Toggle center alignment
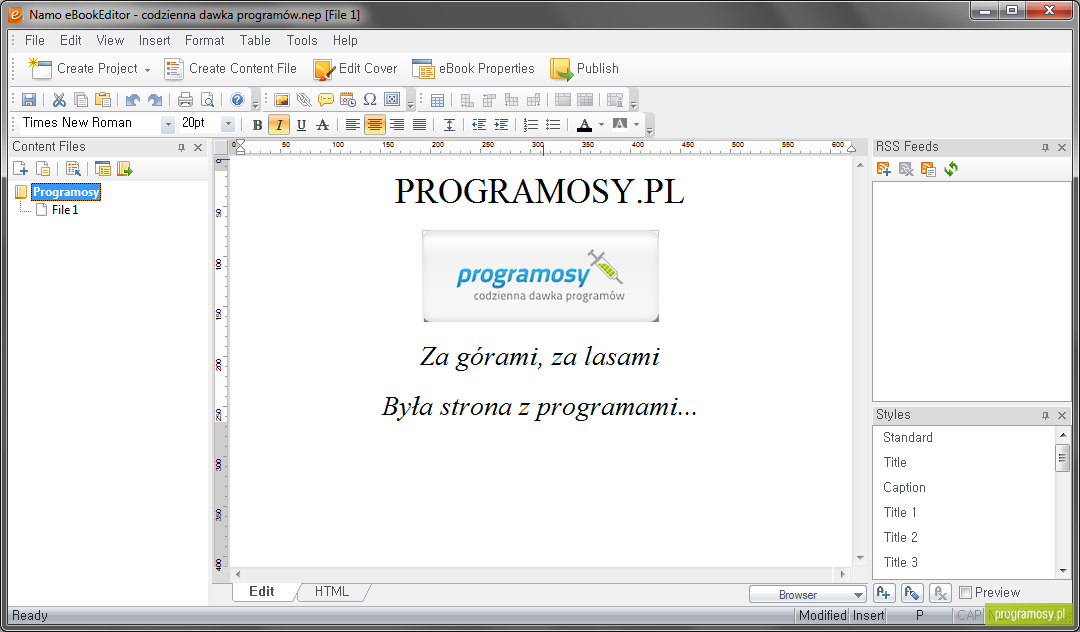 [375, 125]
